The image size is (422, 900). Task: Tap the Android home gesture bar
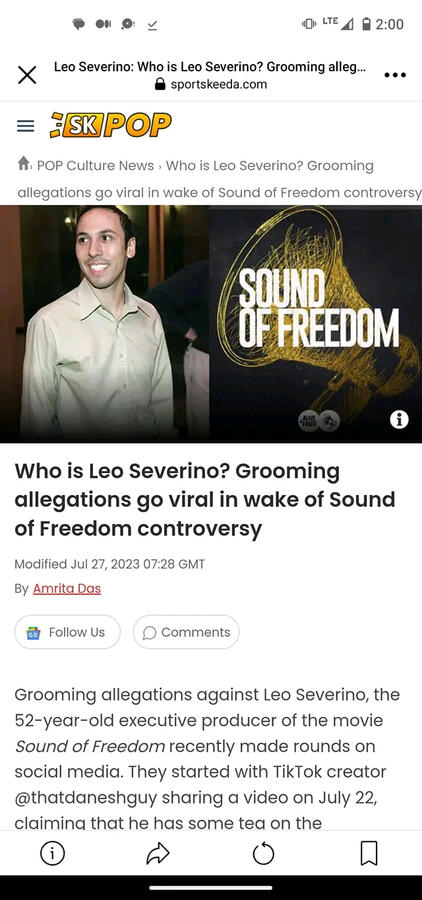point(211,888)
